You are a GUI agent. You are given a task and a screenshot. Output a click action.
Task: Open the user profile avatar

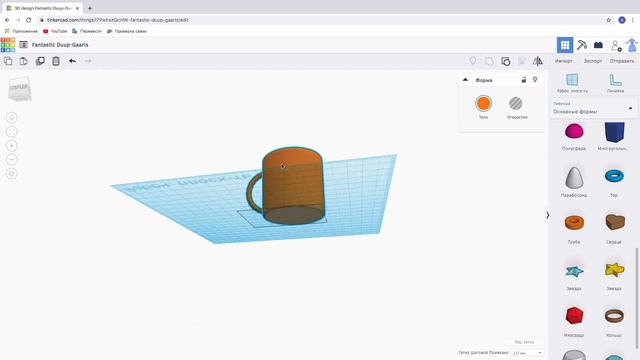point(632,45)
